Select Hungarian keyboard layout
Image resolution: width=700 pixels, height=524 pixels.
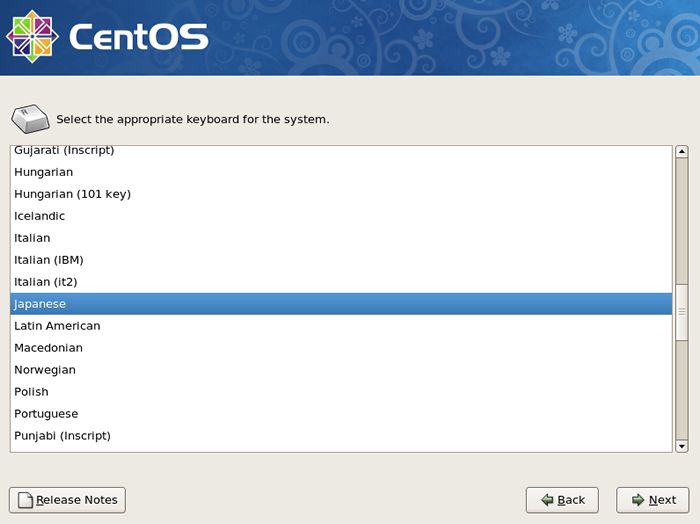(x=341, y=172)
